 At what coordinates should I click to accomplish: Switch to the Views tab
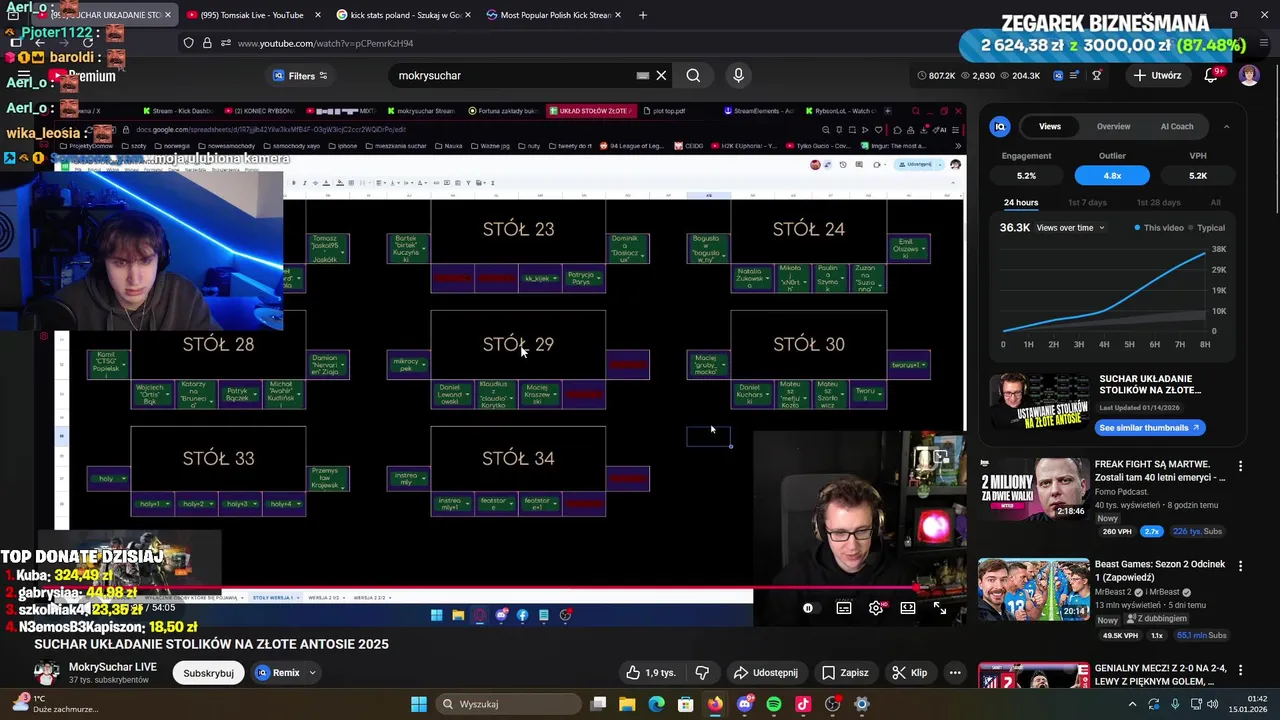[1050, 126]
